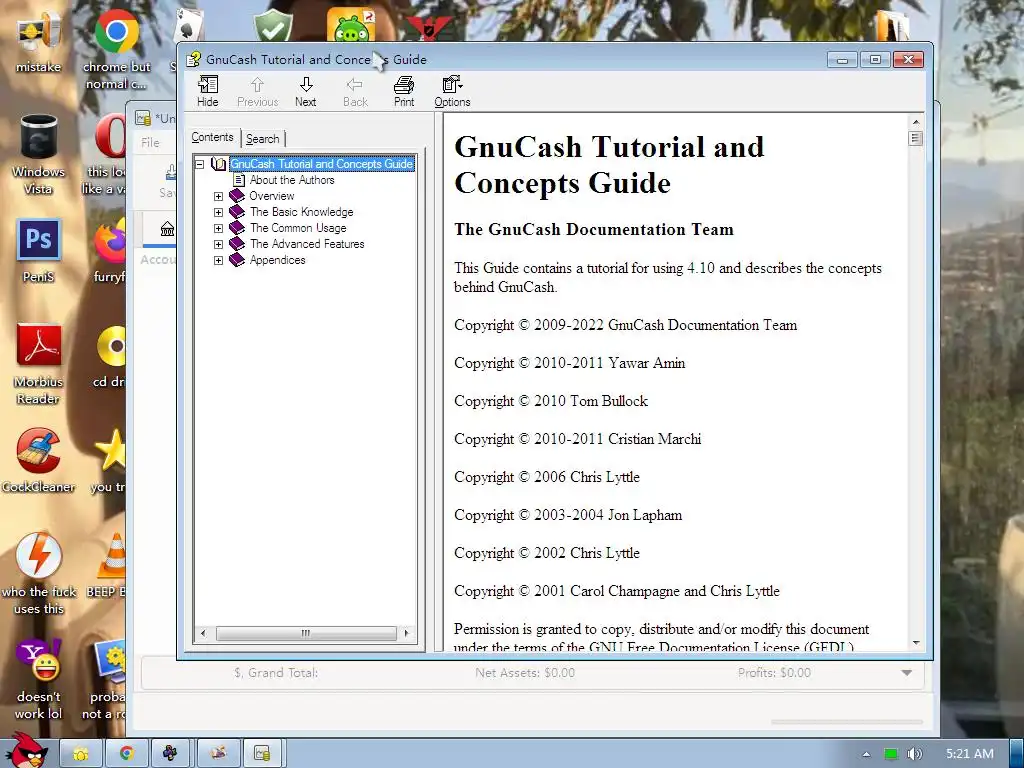This screenshot has width=1024, height=768.
Task: Click the book icon beside The Basic Knowledge
Action: 237,212
